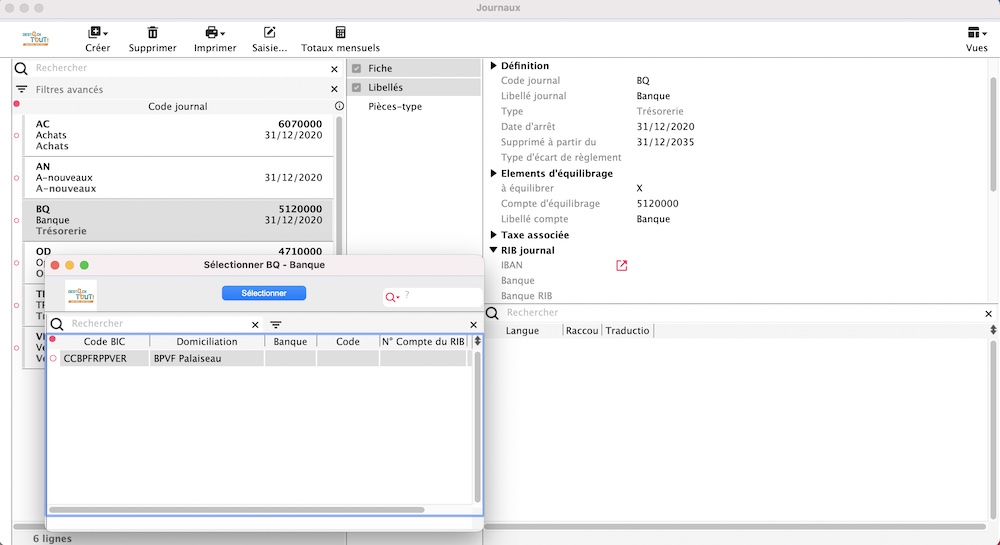Sort by the Code BIC column
This screenshot has width=1000, height=545.
tap(105, 342)
